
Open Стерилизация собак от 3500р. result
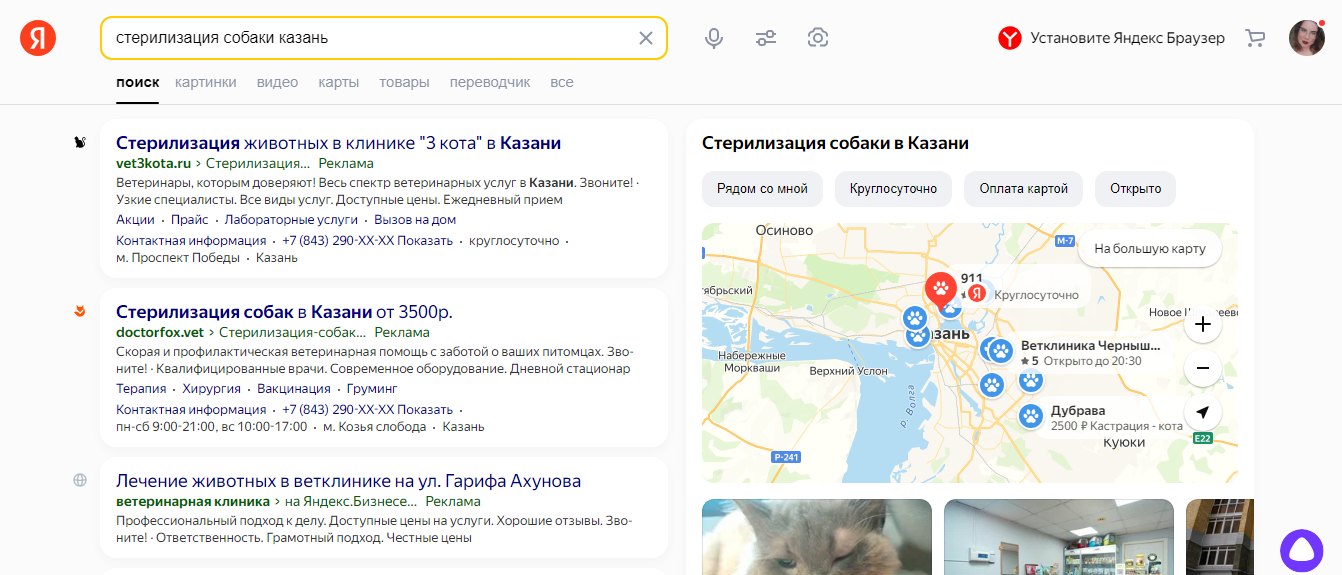[x=284, y=312]
